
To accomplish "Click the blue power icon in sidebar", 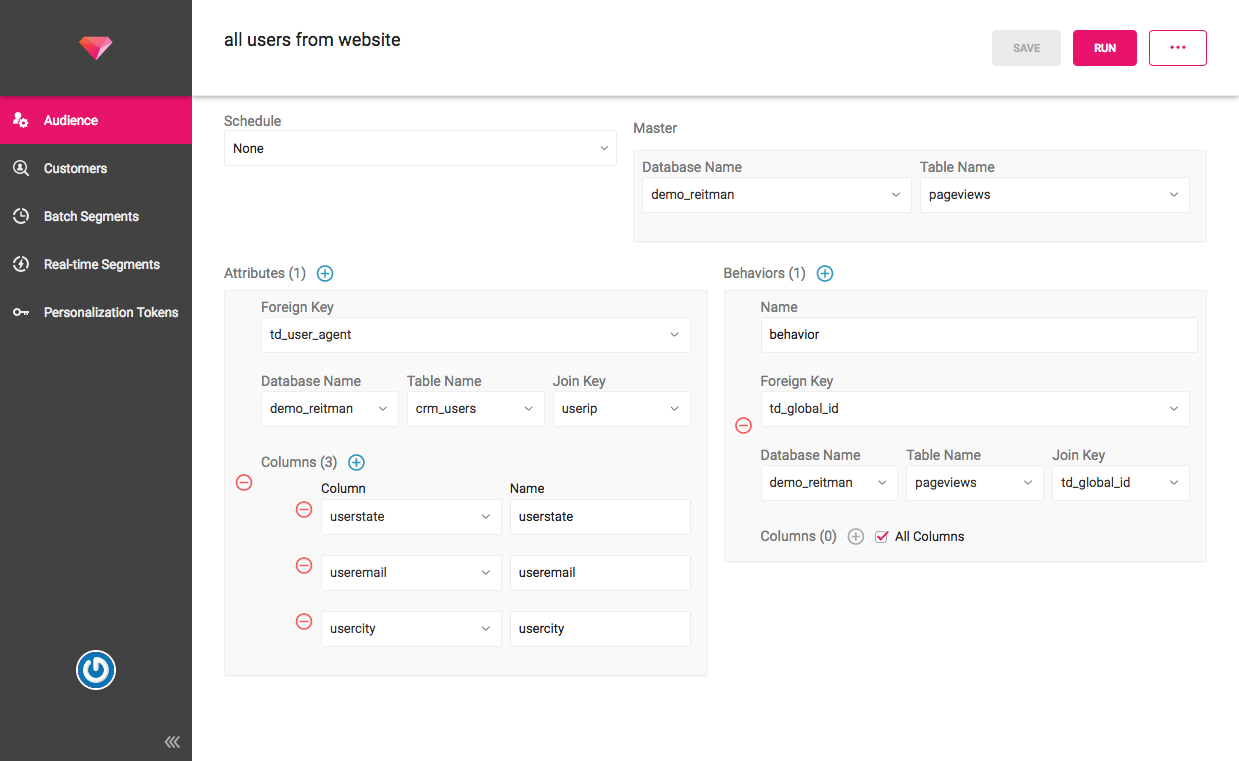I will coord(96,670).
